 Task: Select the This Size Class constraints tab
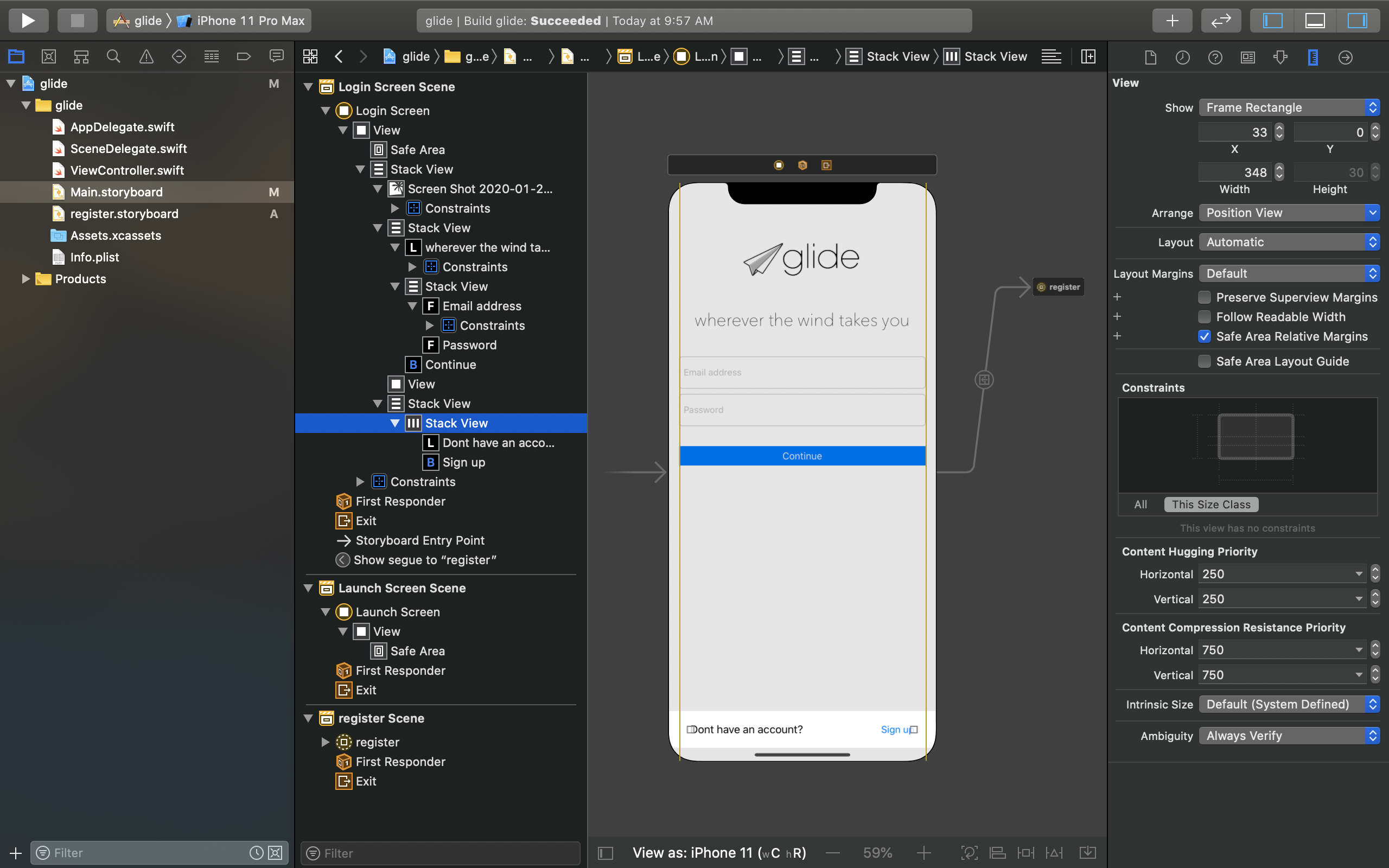(x=1210, y=504)
